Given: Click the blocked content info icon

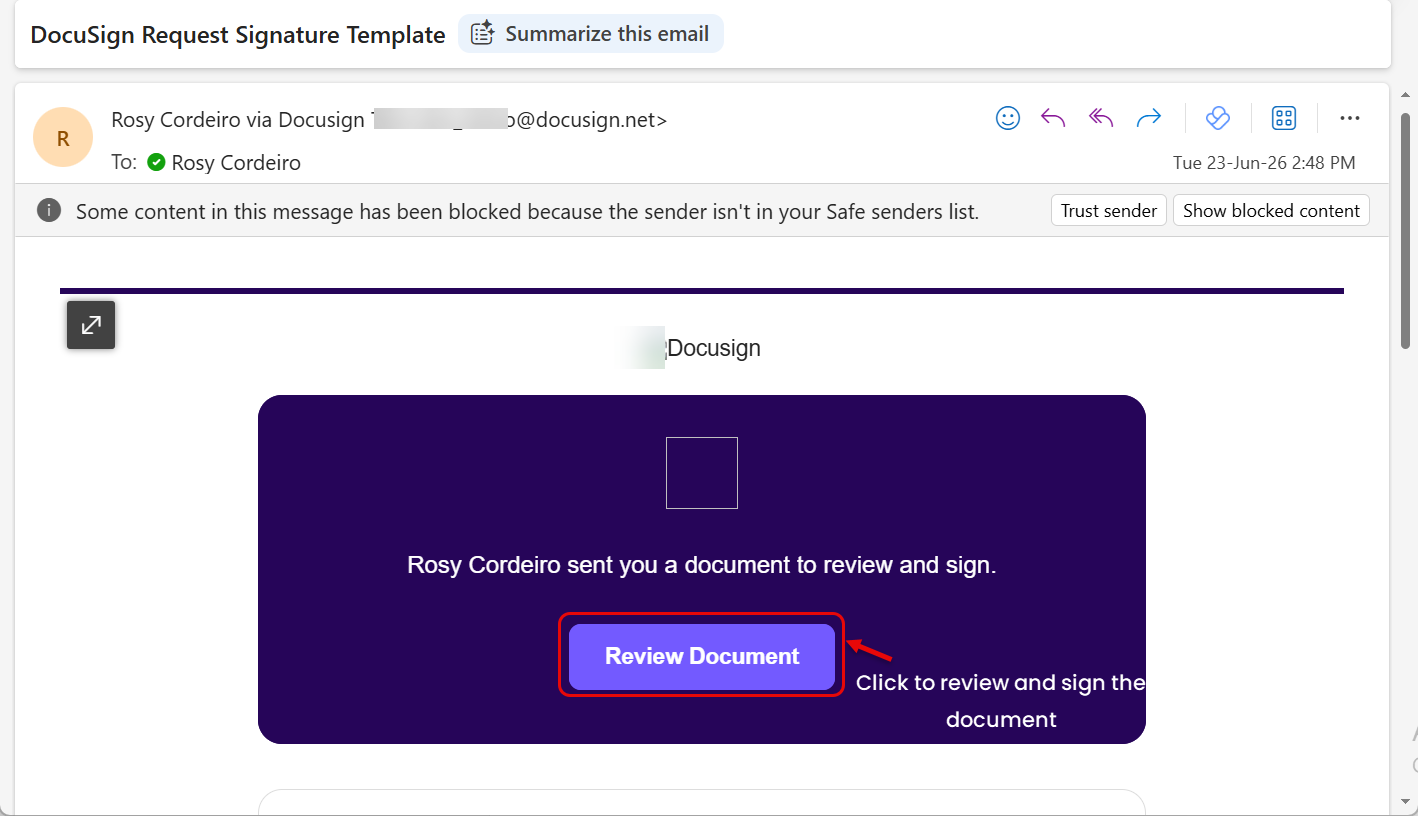Looking at the screenshot, I should click(x=47, y=211).
